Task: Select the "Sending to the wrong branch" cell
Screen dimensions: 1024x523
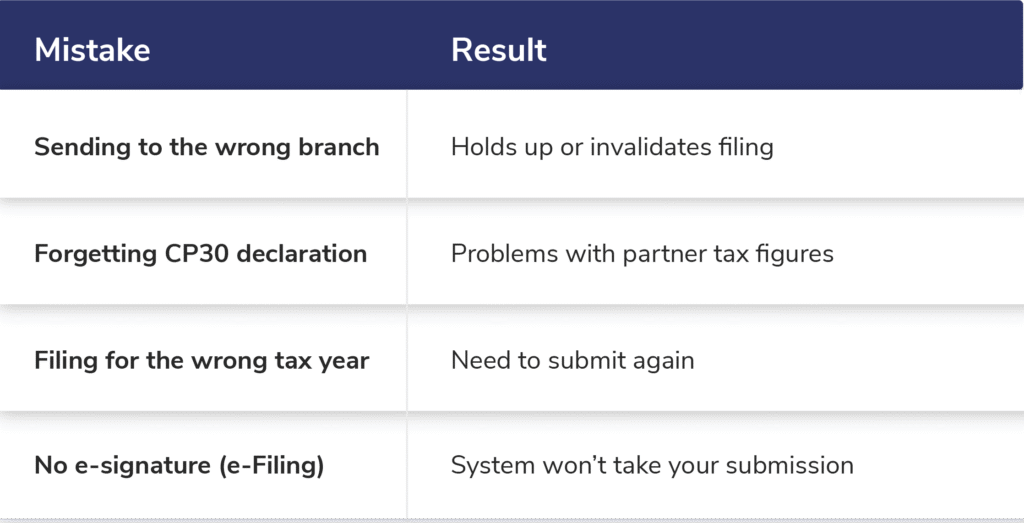Action: [x=206, y=147]
